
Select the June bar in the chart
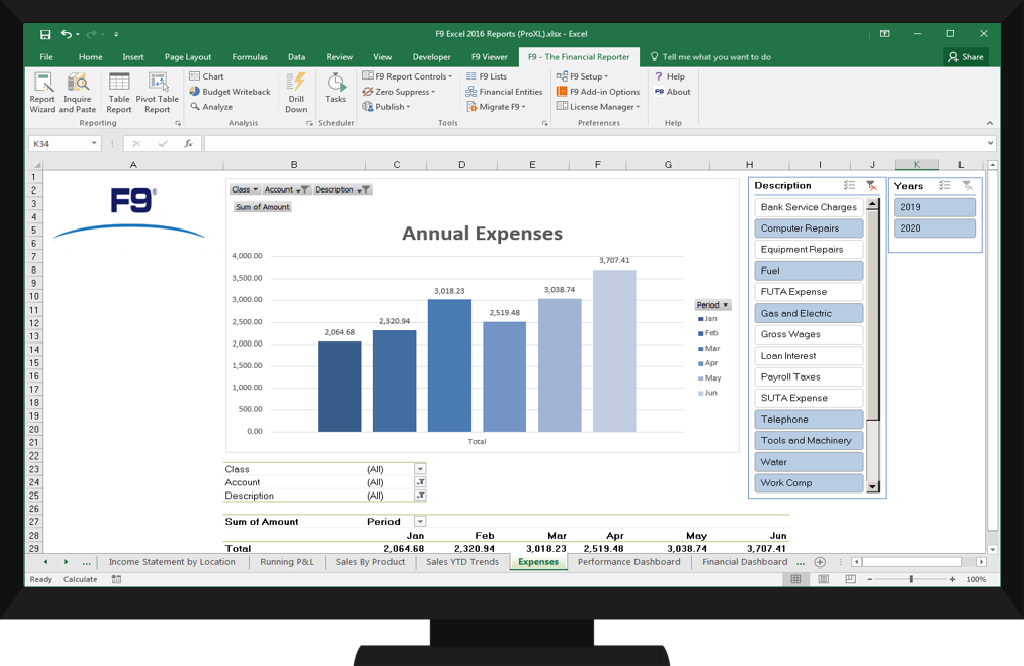tap(615, 351)
